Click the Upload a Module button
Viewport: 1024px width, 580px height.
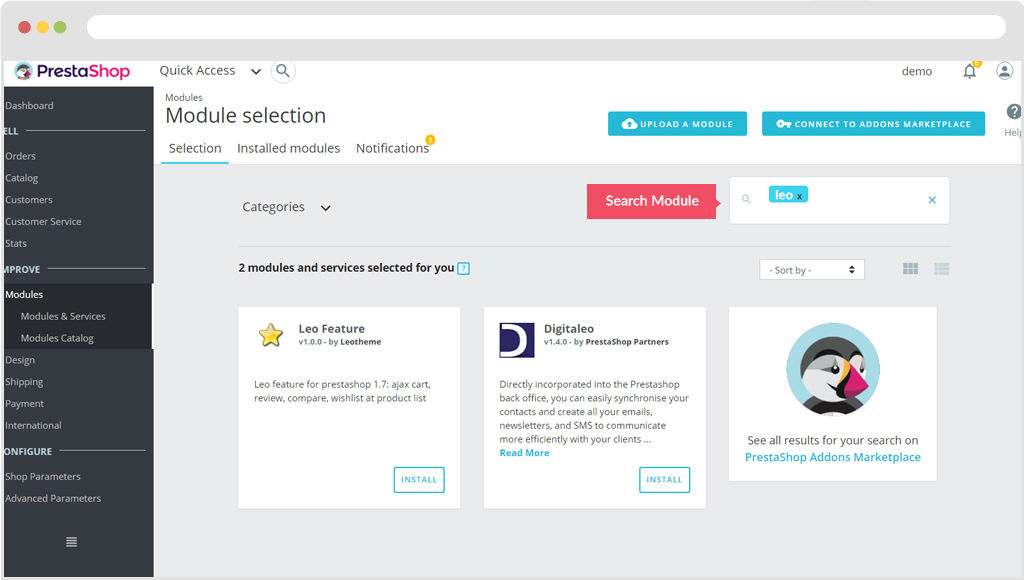pos(677,123)
